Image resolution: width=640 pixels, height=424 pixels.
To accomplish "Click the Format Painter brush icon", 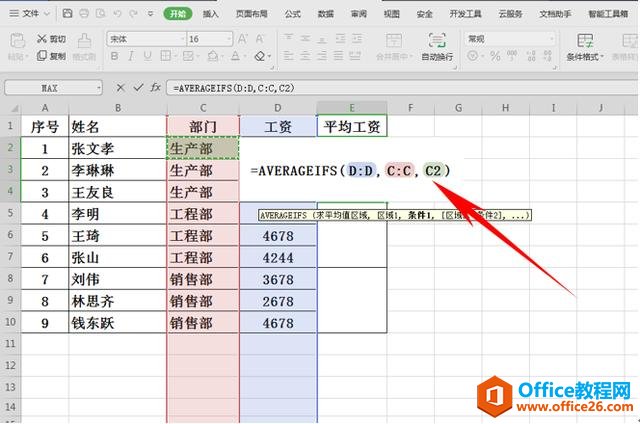I will click(x=84, y=41).
